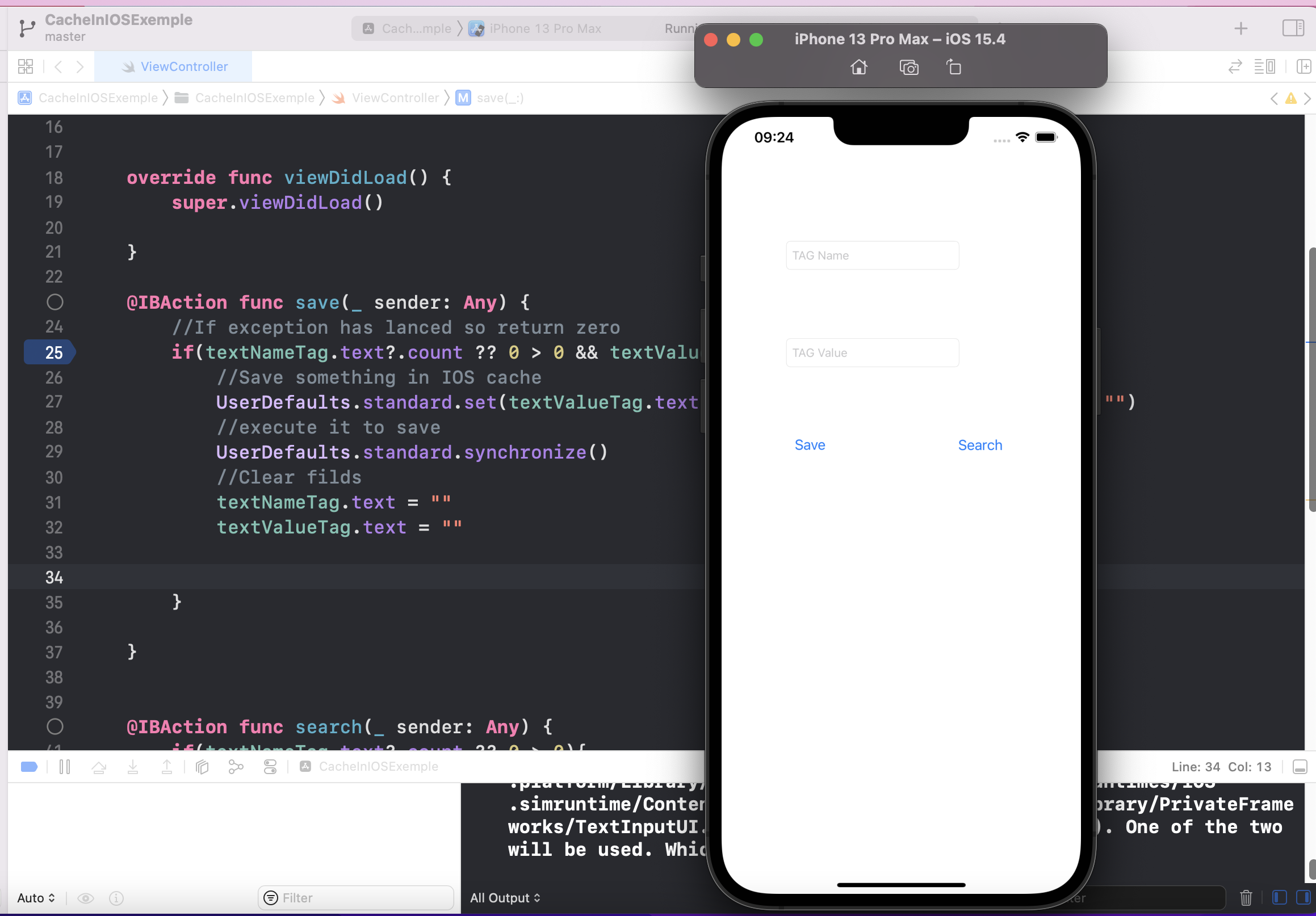
Task: Open the All Output console dropdown
Action: pos(504,898)
